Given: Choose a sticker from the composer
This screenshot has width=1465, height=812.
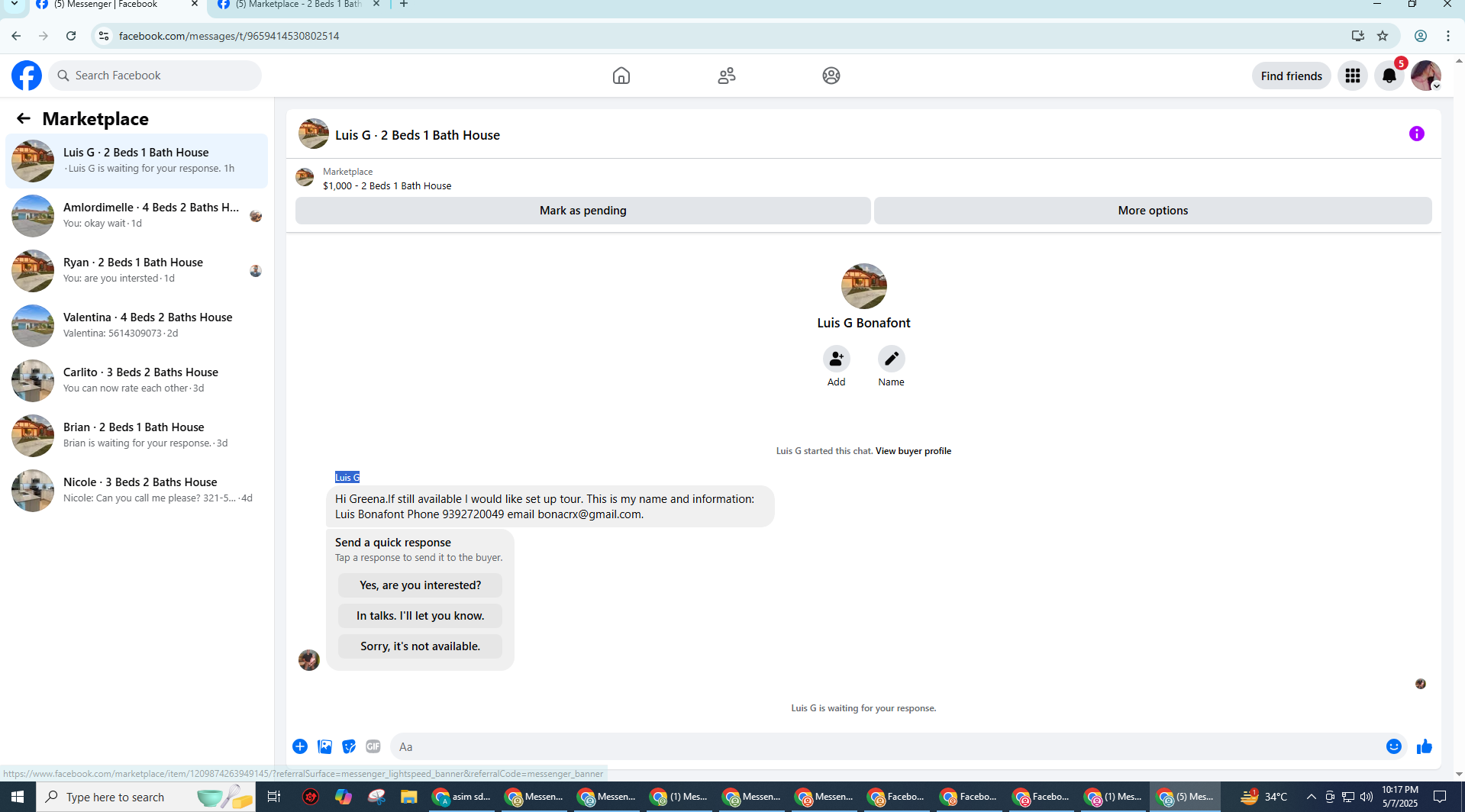Looking at the screenshot, I should pyautogui.click(x=349, y=746).
